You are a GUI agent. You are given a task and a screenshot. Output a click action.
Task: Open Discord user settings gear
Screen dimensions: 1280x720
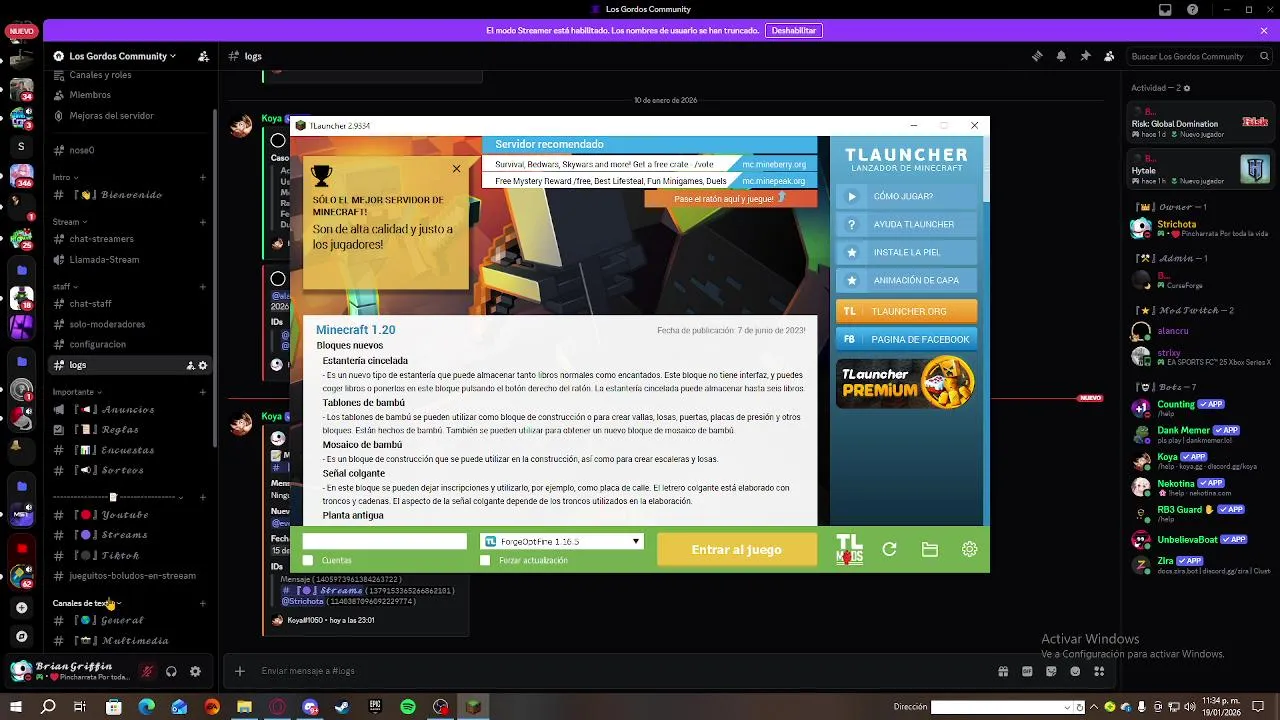coord(195,672)
